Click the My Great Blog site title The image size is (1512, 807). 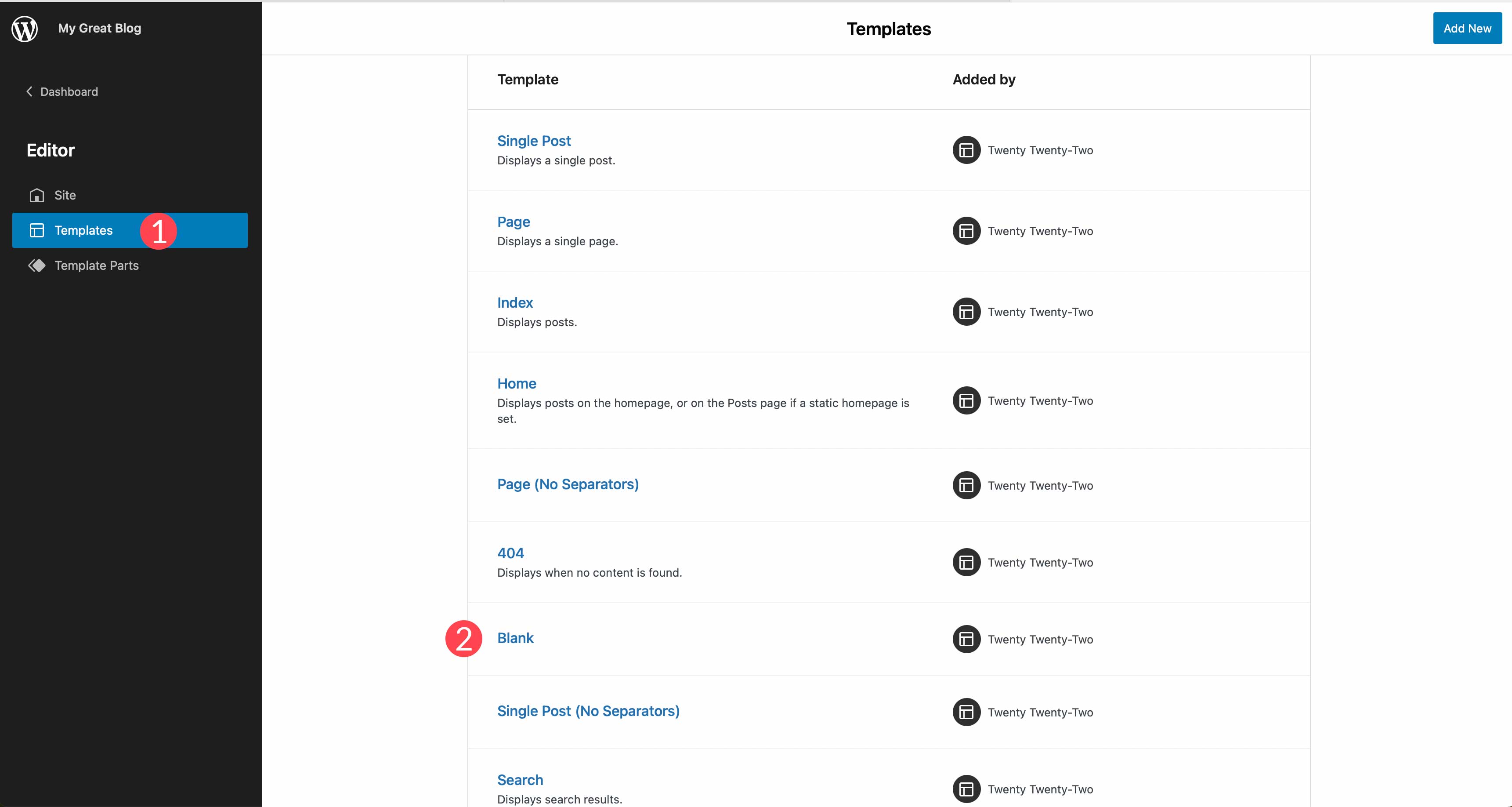(x=100, y=28)
